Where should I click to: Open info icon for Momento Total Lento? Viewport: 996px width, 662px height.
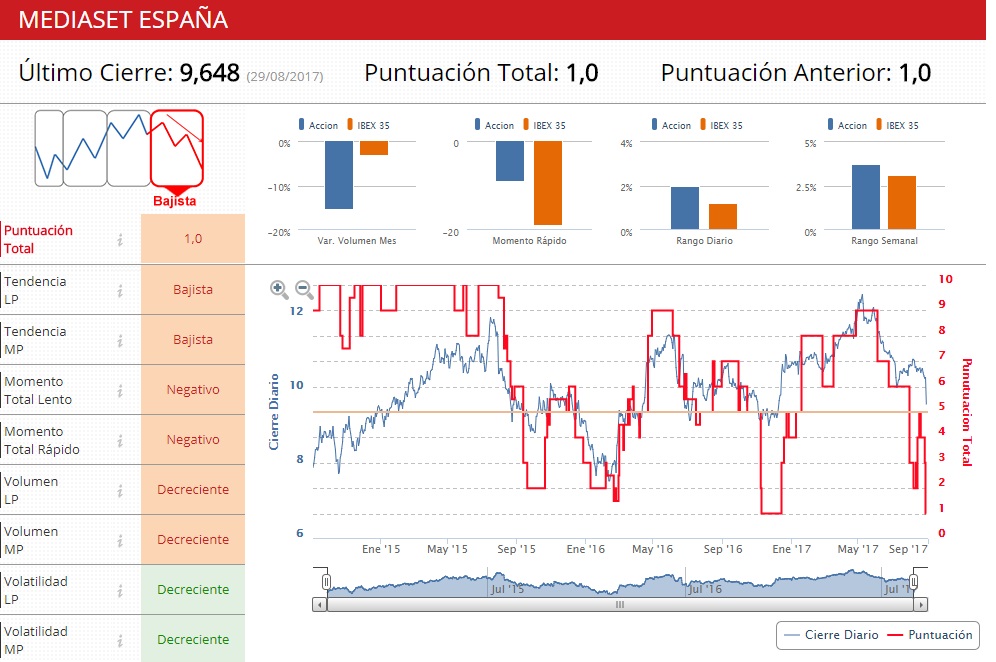[120, 391]
